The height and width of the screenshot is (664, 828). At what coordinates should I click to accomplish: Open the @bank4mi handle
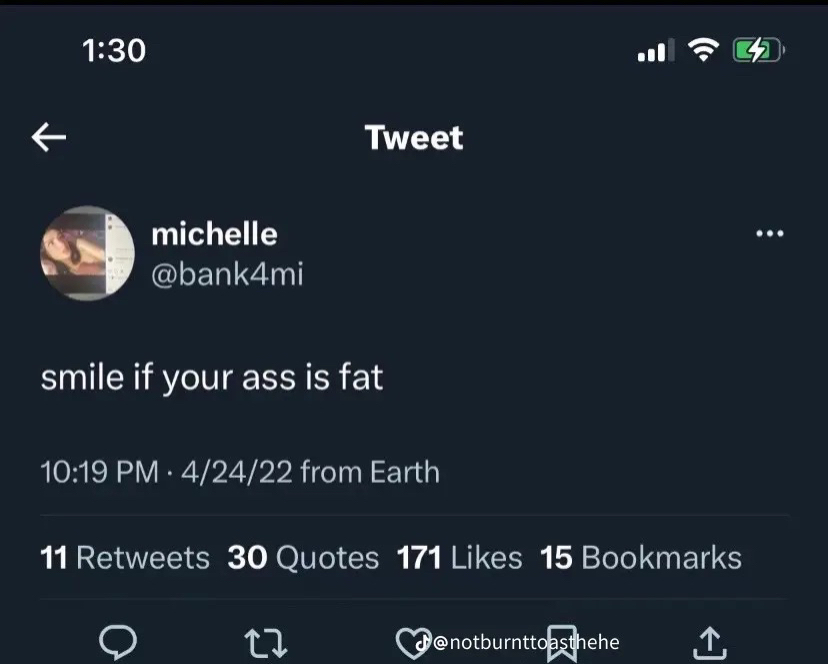(x=226, y=273)
